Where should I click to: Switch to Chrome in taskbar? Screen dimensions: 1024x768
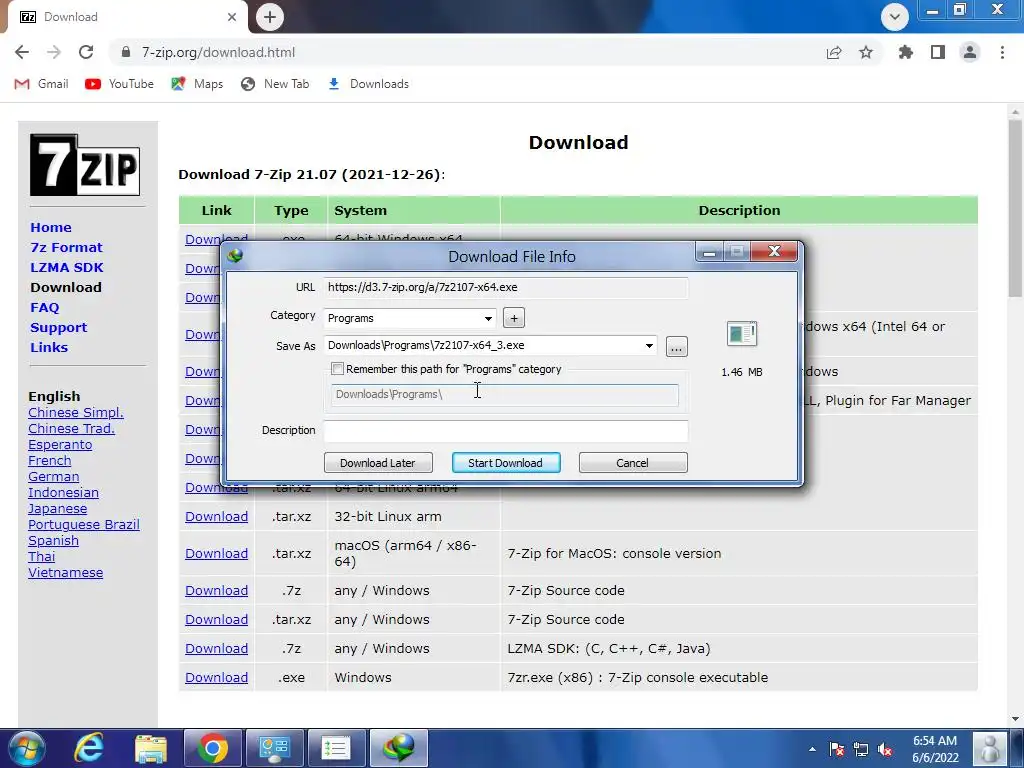pyautogui.click(x=212, y=748)
